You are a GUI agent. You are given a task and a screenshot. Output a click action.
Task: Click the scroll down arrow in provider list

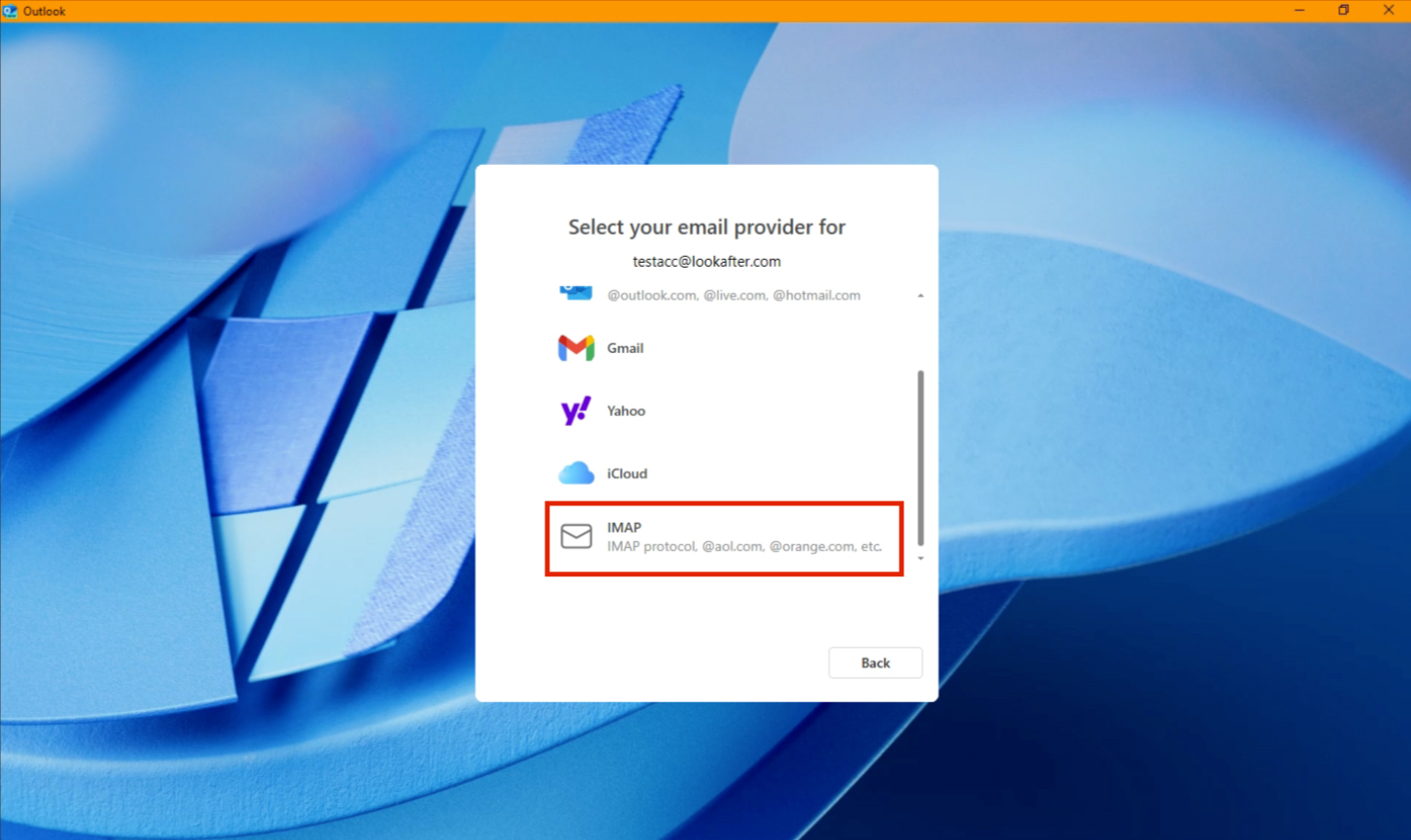(x=920, y=559)
